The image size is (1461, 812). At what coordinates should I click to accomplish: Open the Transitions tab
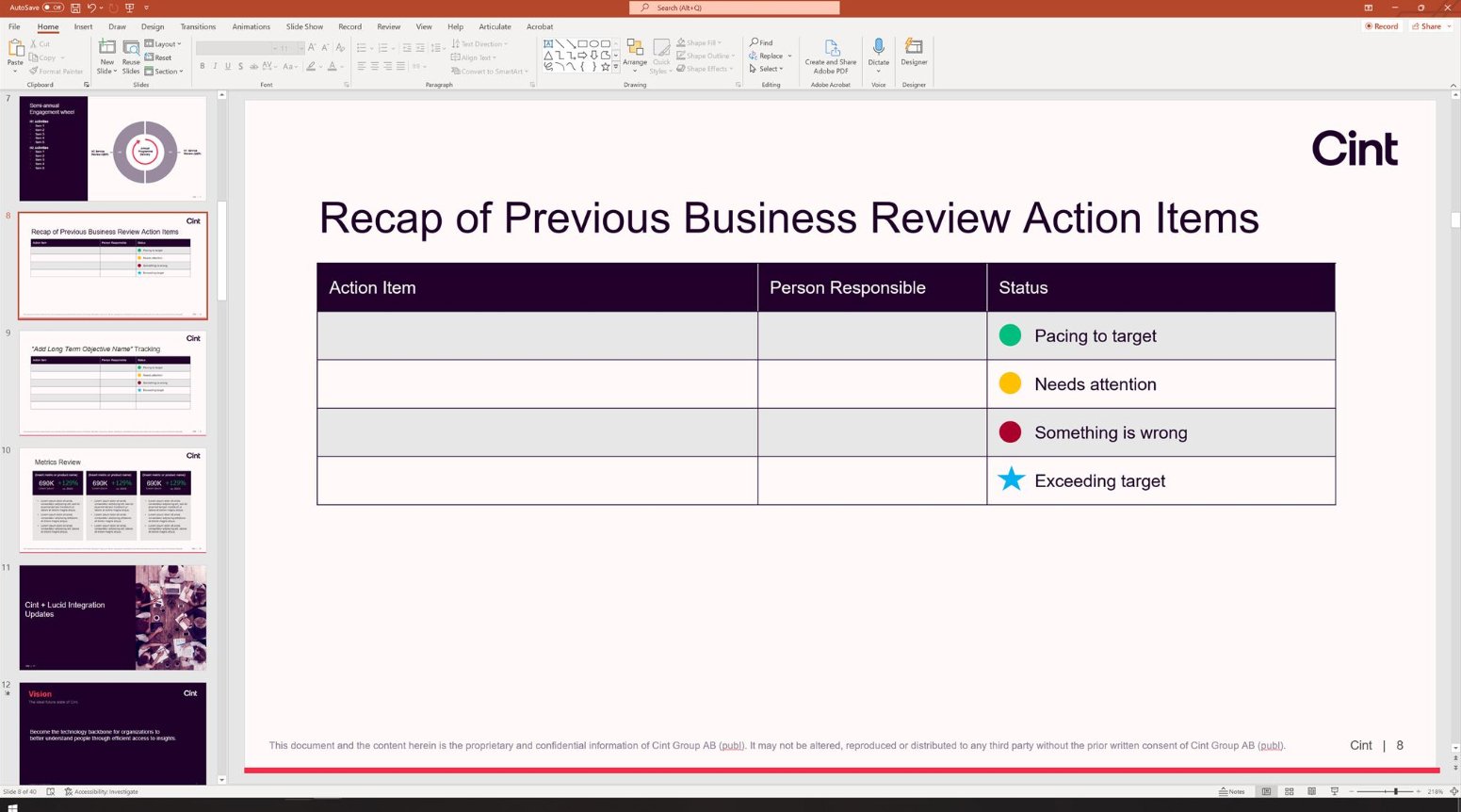click(x=198, y=26)
